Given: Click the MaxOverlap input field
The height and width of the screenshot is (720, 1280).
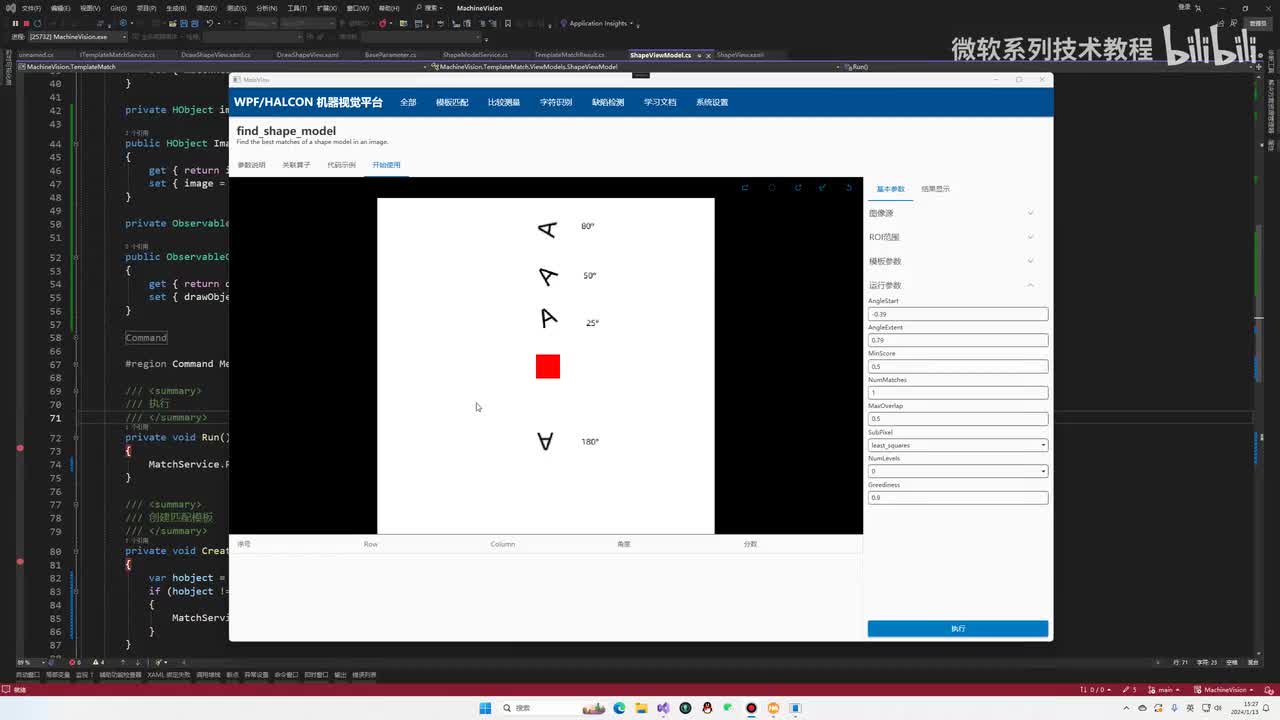Looking at the screenshot, I should (958, 419).
